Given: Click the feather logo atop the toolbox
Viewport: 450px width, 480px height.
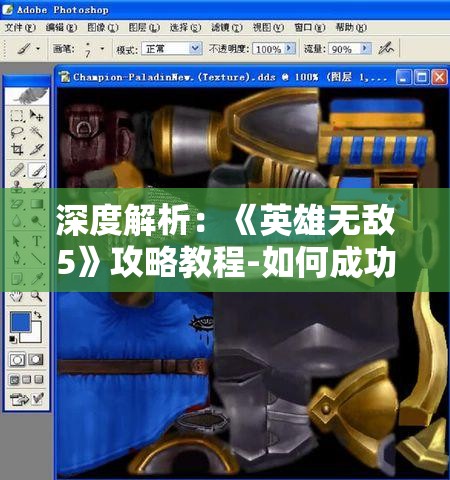Looking at the screenshot, I should point(27,96).
